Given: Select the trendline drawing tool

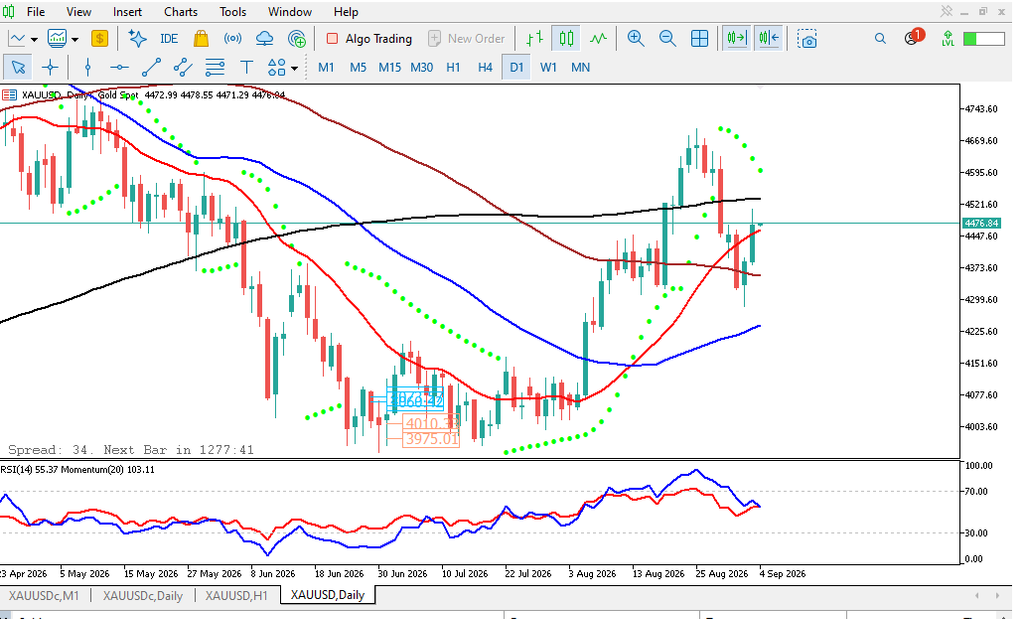Looking at the screenshot, I should point(152,67).
